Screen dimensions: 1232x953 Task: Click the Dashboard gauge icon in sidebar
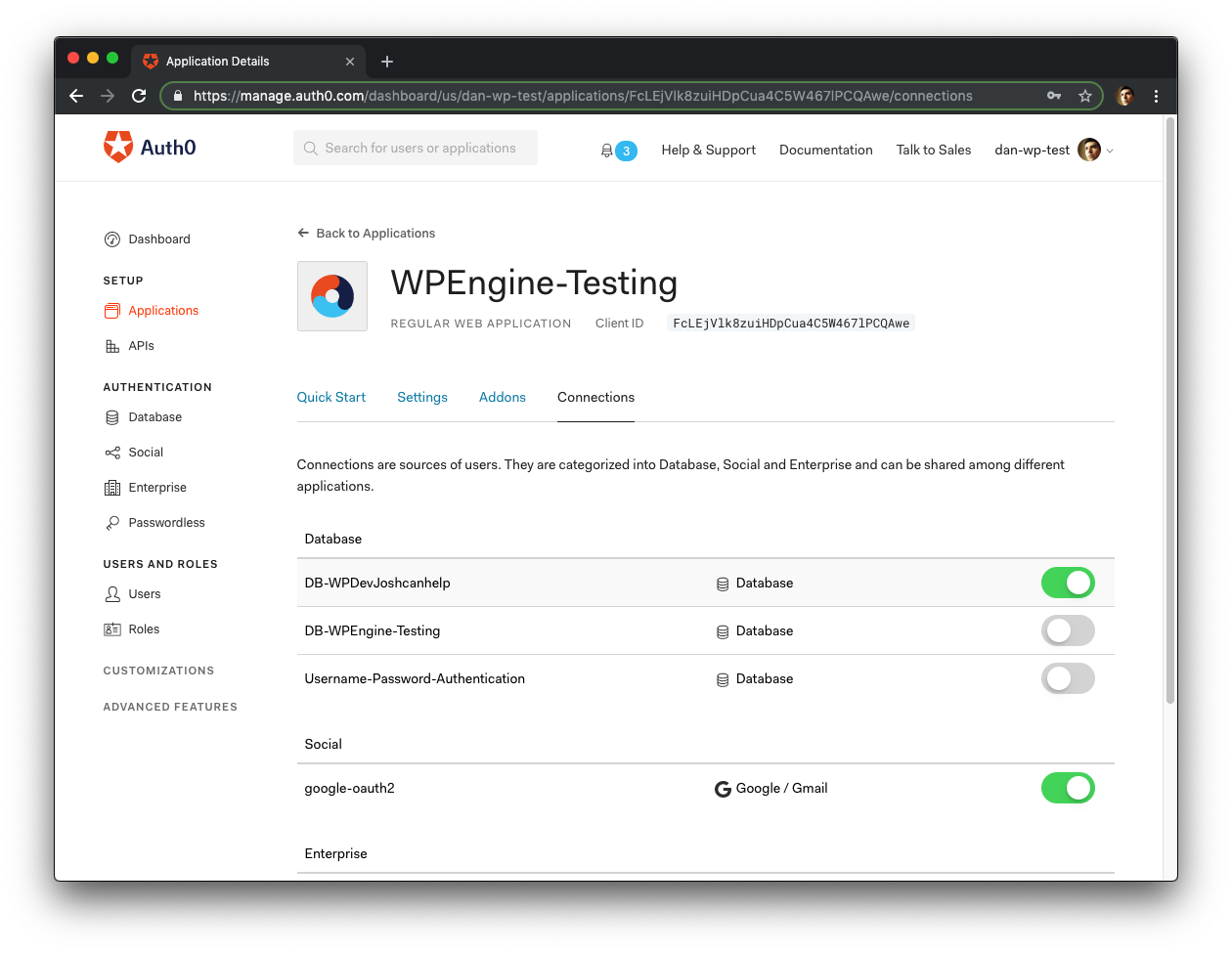click(x=112, y=239)
